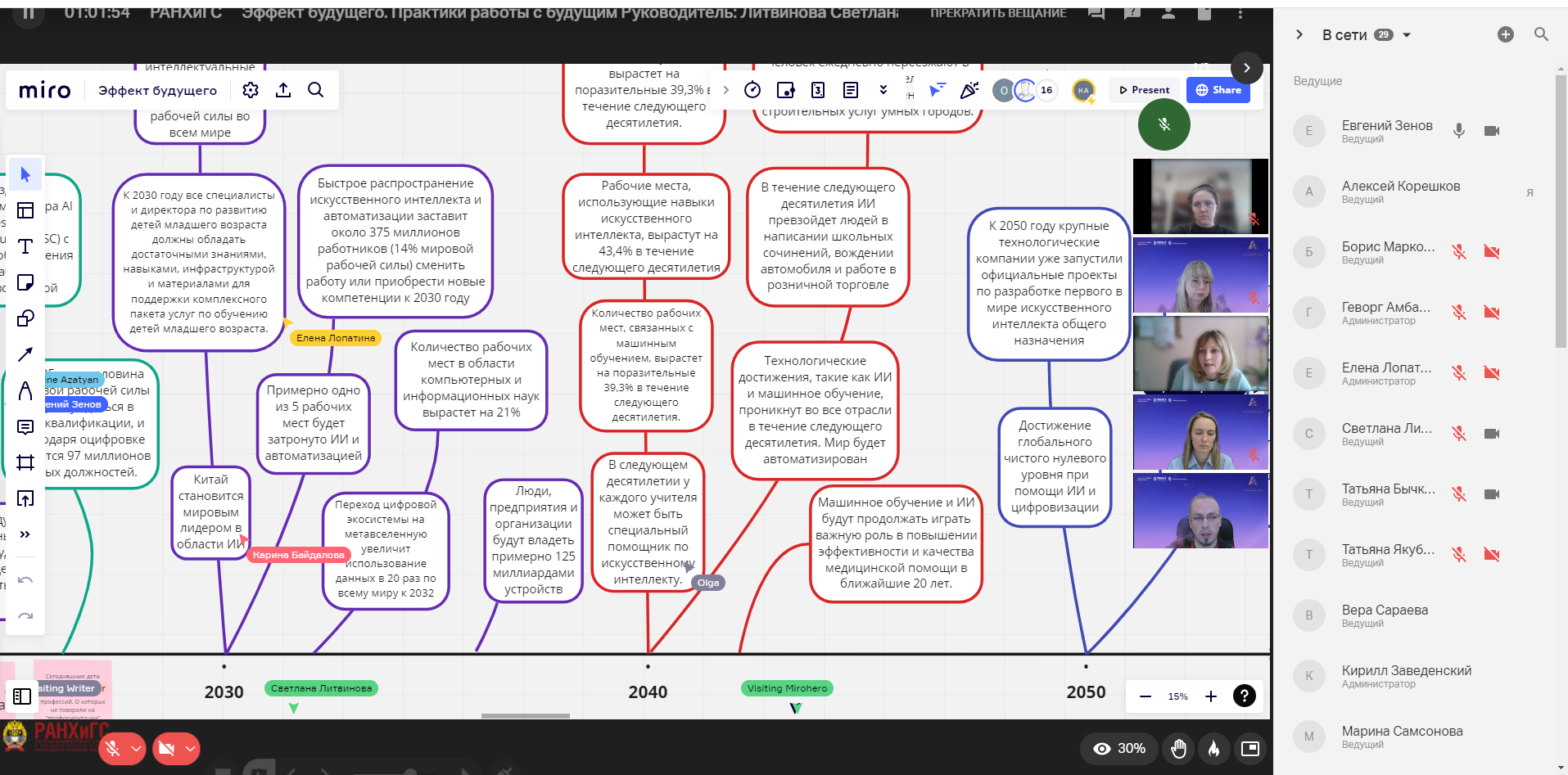The width and height of the screenshot is (1568, 775).
Task: Open the chat panel from top bar
Action: [1096, 13]
